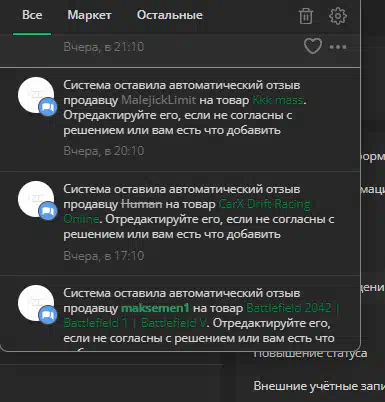
Task: Click the timestamp Вчера, в 17:10
Action: click(104, 256)
